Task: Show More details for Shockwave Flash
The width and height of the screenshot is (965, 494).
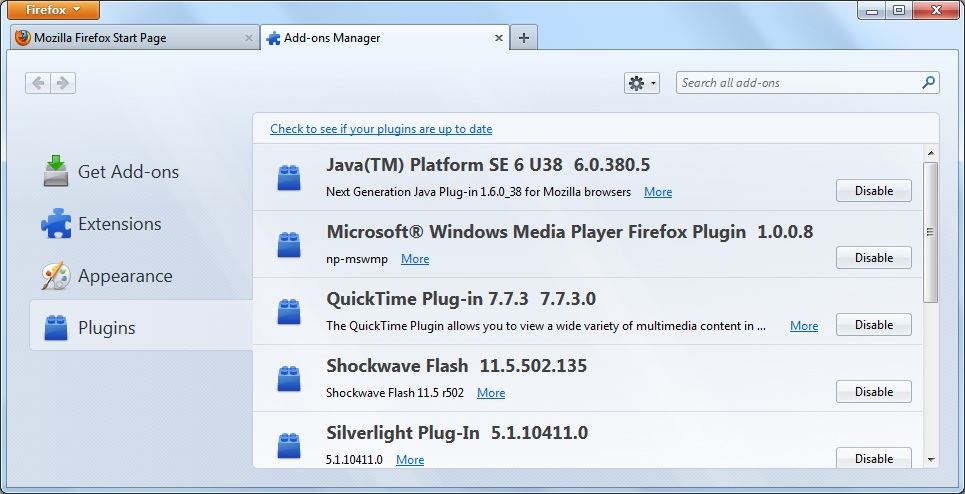Action: (x=491, y=393)
